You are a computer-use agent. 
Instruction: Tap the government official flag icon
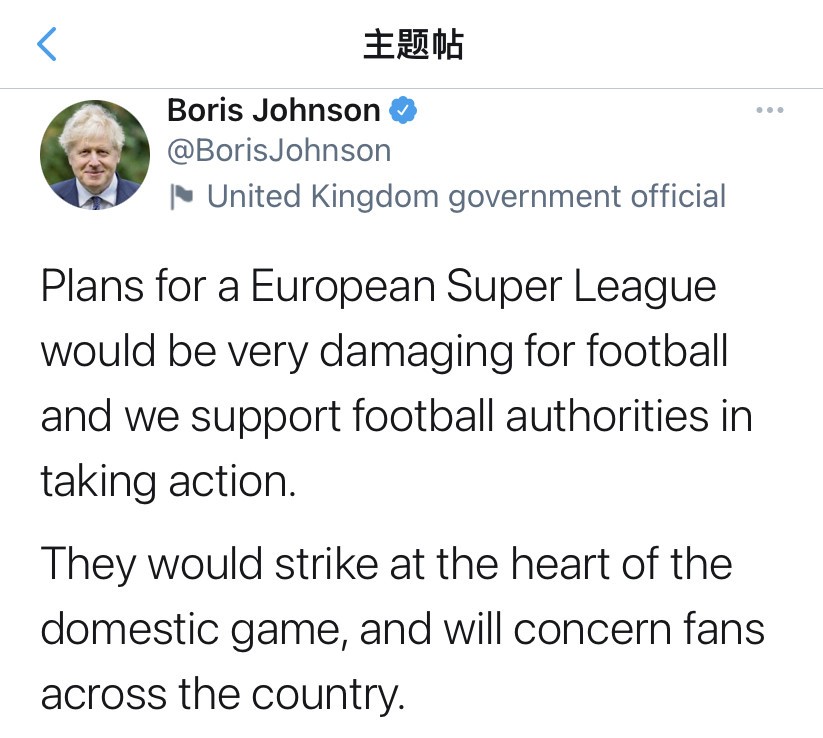(181, 196)
